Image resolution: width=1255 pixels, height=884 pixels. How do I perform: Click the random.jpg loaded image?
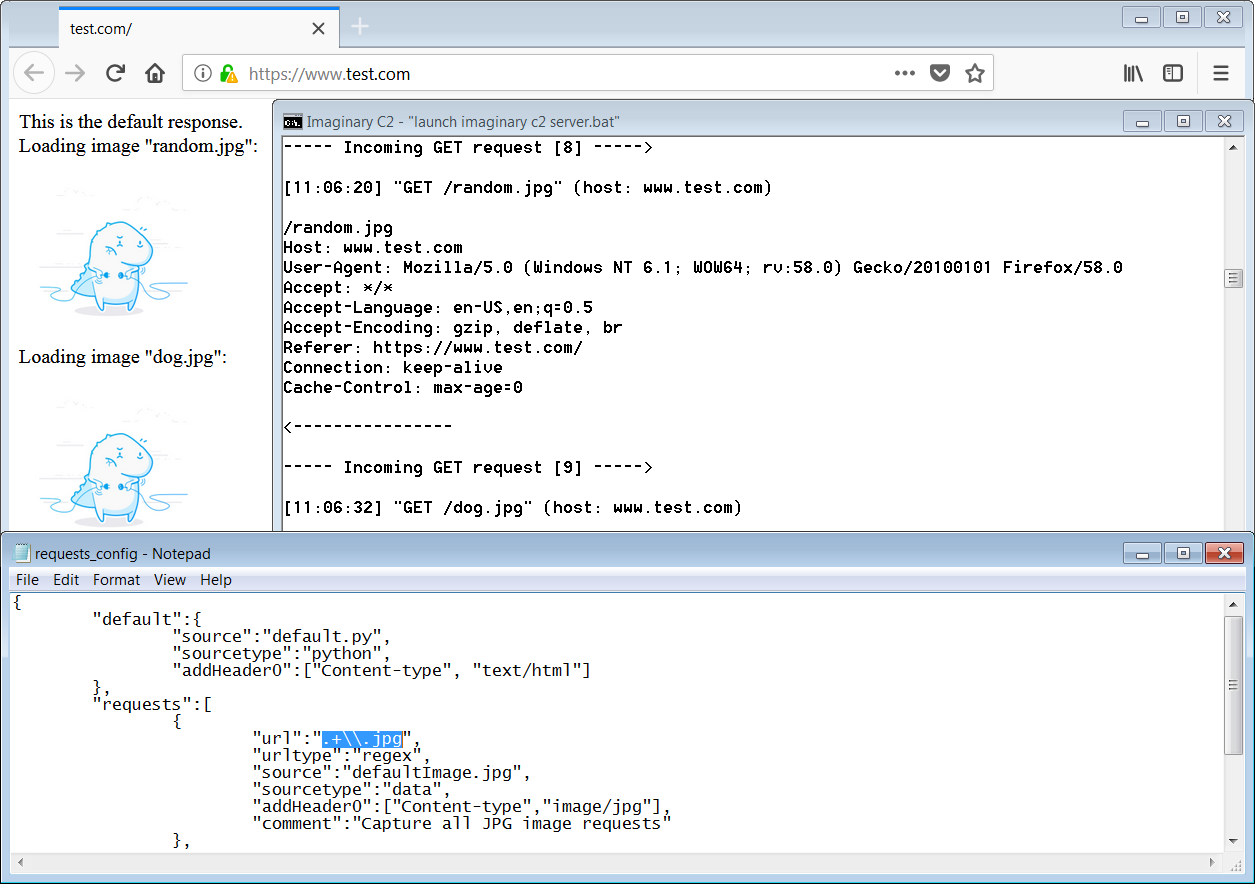[x=112, y=253]
